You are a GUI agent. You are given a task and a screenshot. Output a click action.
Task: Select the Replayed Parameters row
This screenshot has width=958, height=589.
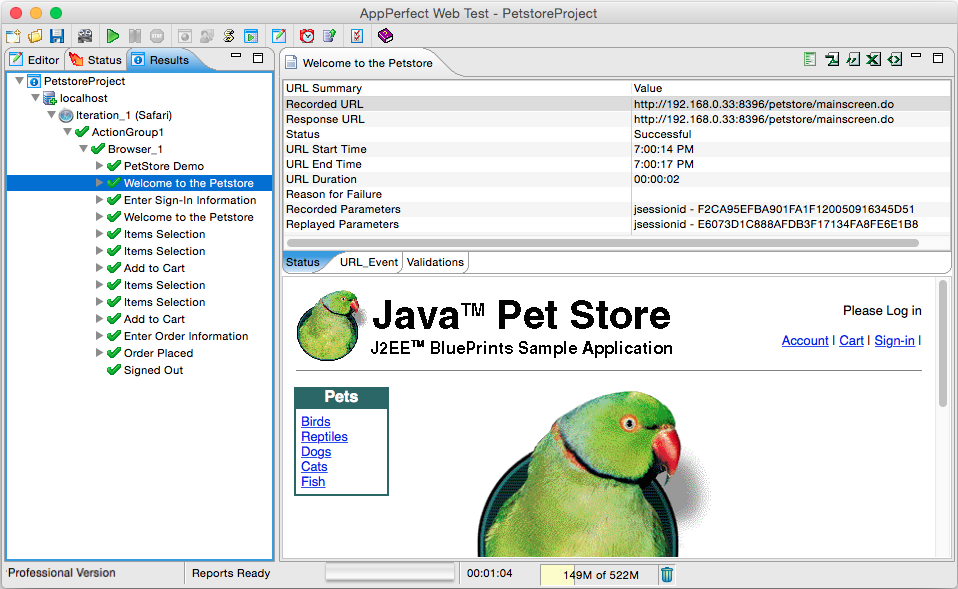pos(616,224)
